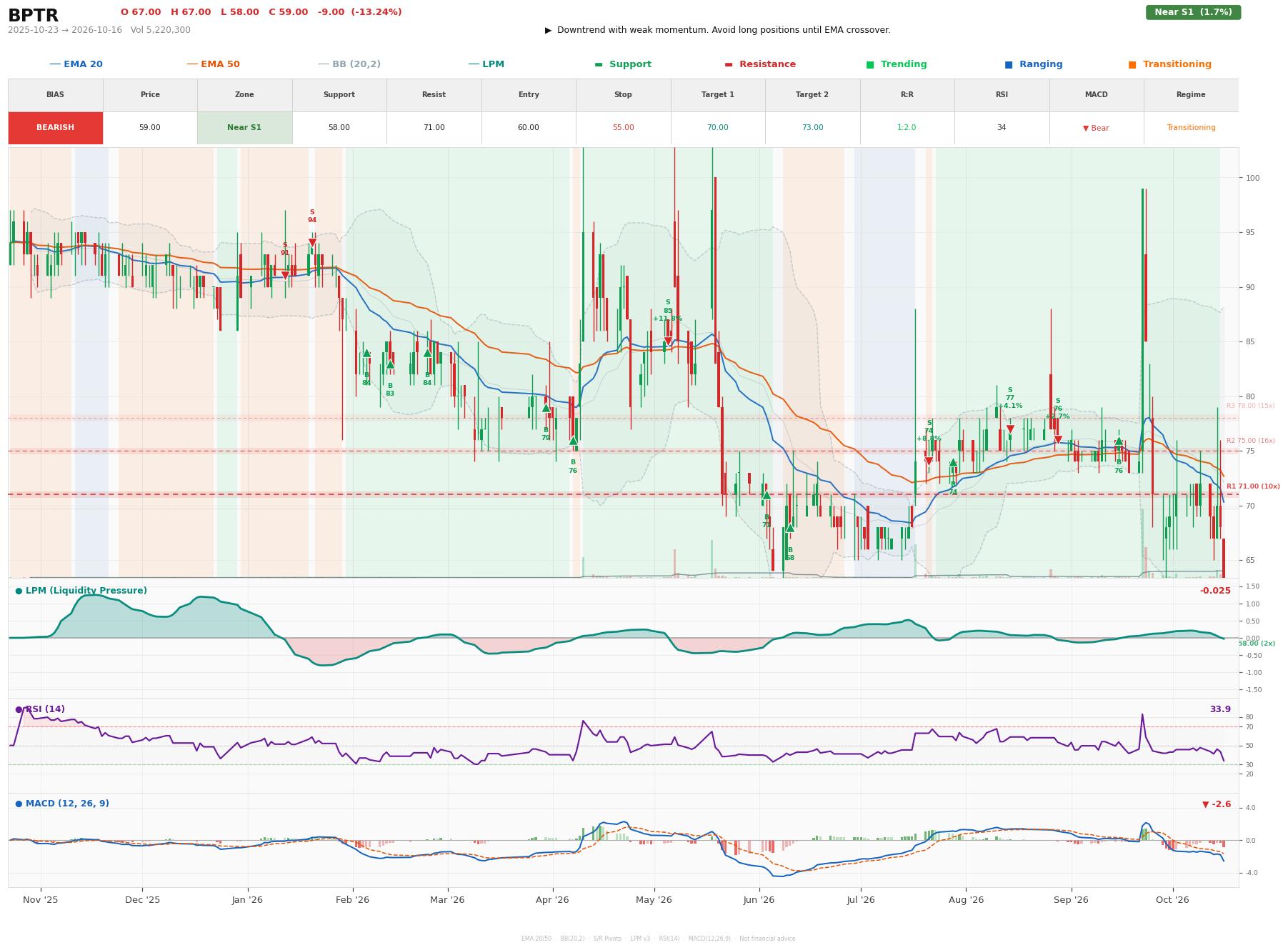1288x950 pixels.
Task: Click the Resistance legend item
Action: click(760, 64)
